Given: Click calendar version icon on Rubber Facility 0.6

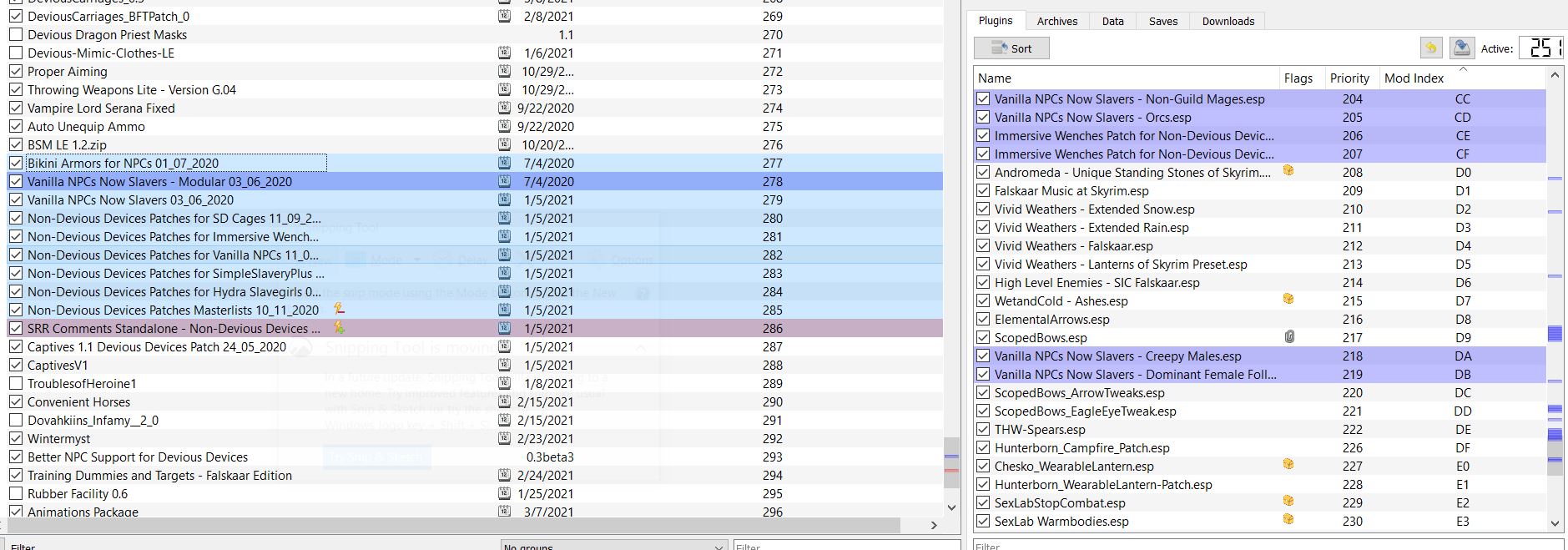Looking at the screenshot, I should 504,493.
